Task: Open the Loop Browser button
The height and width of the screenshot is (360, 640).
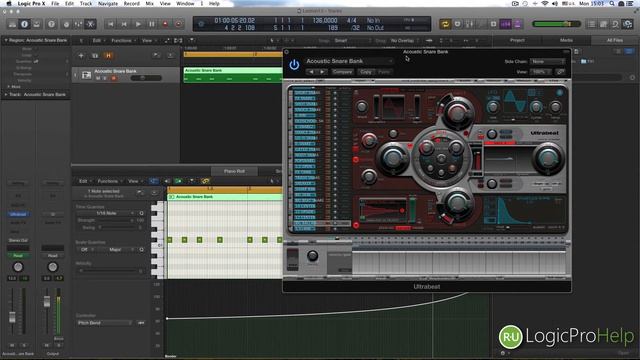Action: tap(615, 24)
